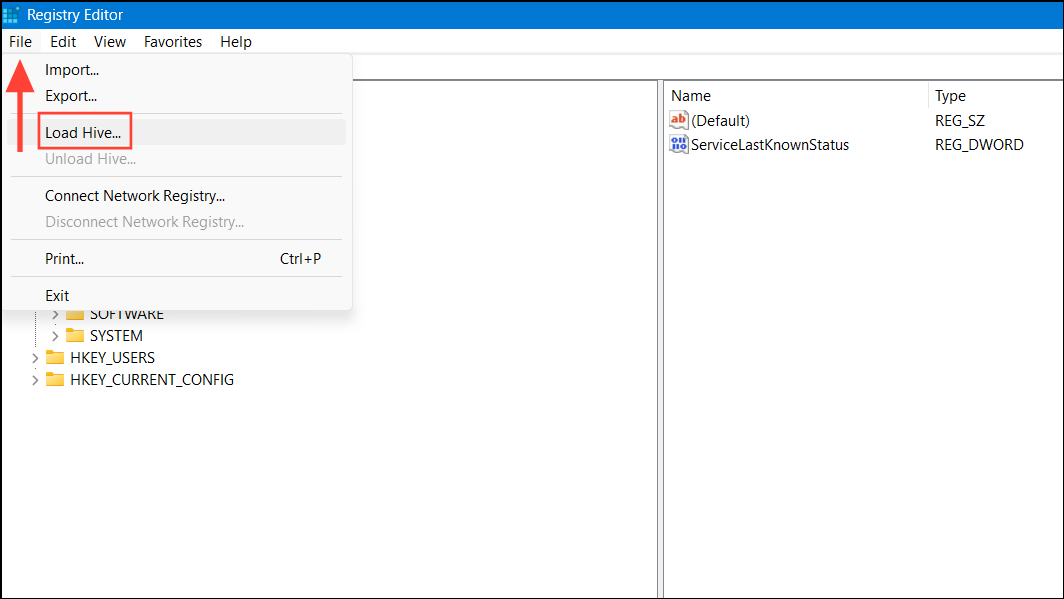
Task: Open the Favorites menu
Action: click(x=173, y=41)
